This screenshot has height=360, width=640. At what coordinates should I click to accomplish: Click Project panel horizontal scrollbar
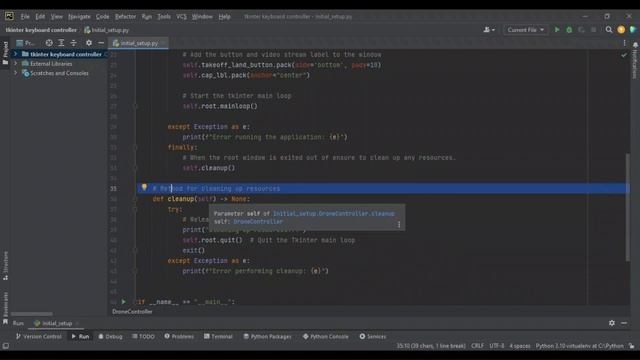pyautogui.click(x=32, y=314)
